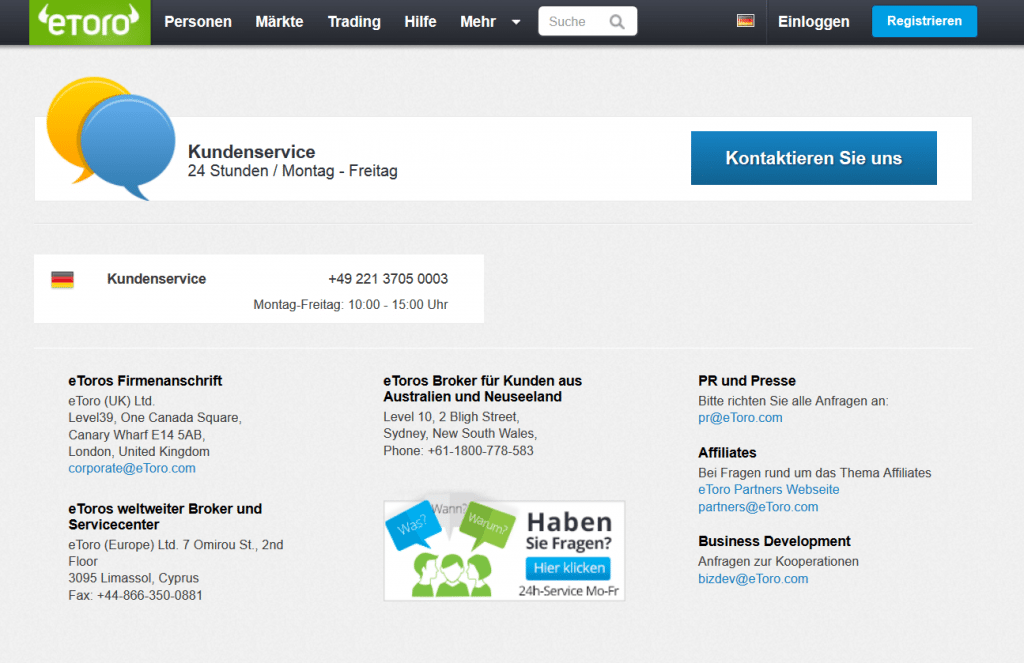
Task: Click the Kundenservice label in phone card
Action: (157, 279)
